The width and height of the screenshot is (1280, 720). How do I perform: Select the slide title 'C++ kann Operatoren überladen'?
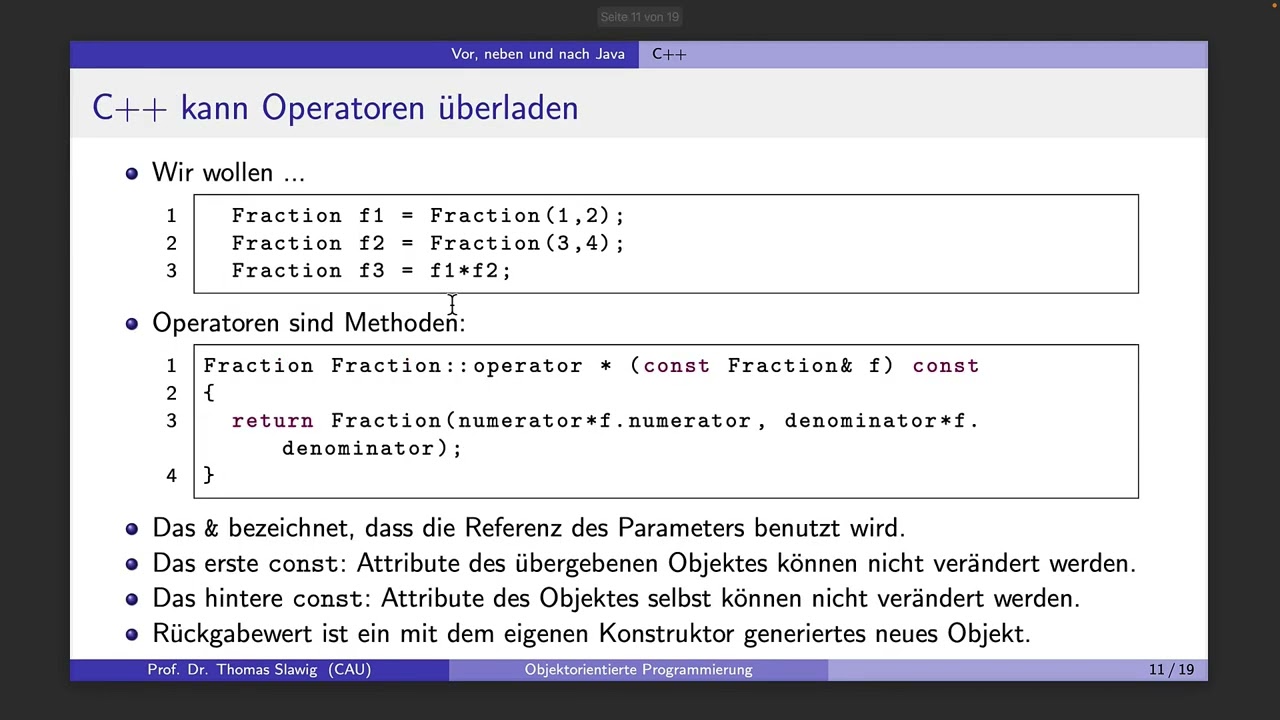tap(335, 108)
